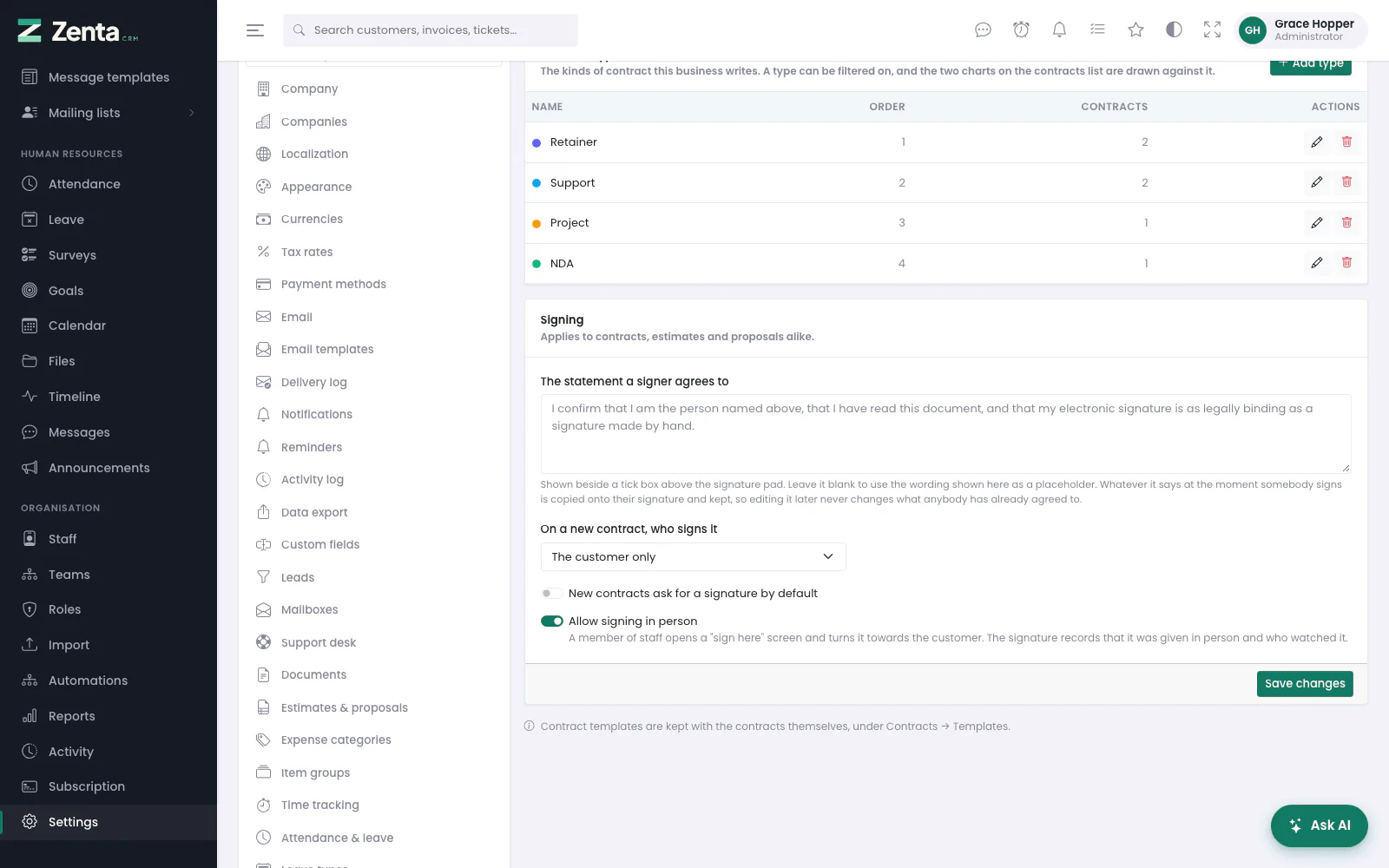Click the ORDER column header
This screenshot has width=1389, height=868.
[887, 107]
